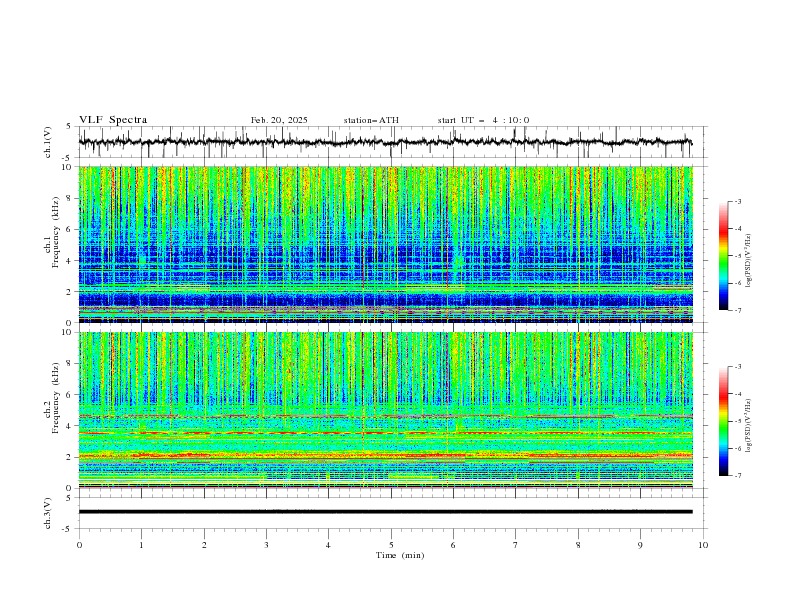Click the ch.2 Frequency (kHz) axis label
The width and height of the screenshot is (792, 612).
tap(52, 397)
